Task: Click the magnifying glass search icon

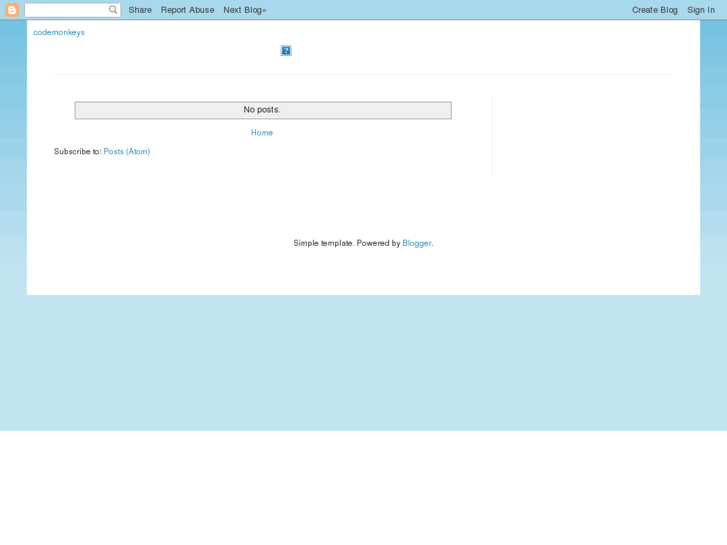Action: click(x=113, y=10)
